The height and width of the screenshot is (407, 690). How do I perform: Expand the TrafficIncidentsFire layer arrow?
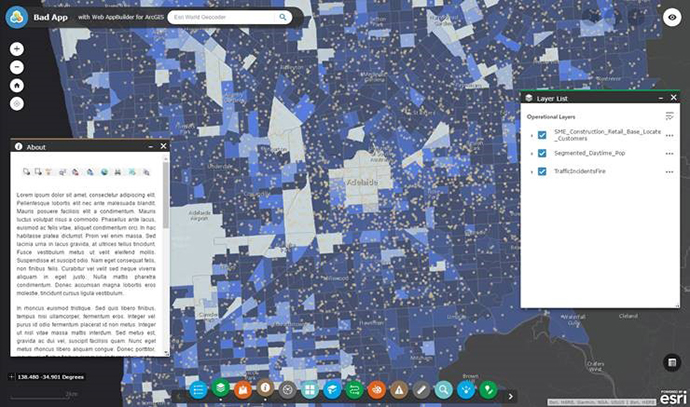click(x=532, y=172)
